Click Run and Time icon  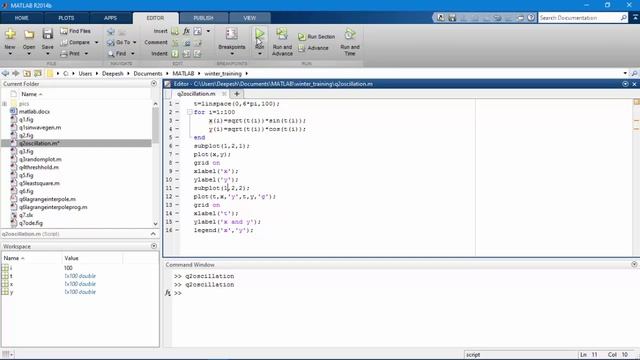(350, 34)
